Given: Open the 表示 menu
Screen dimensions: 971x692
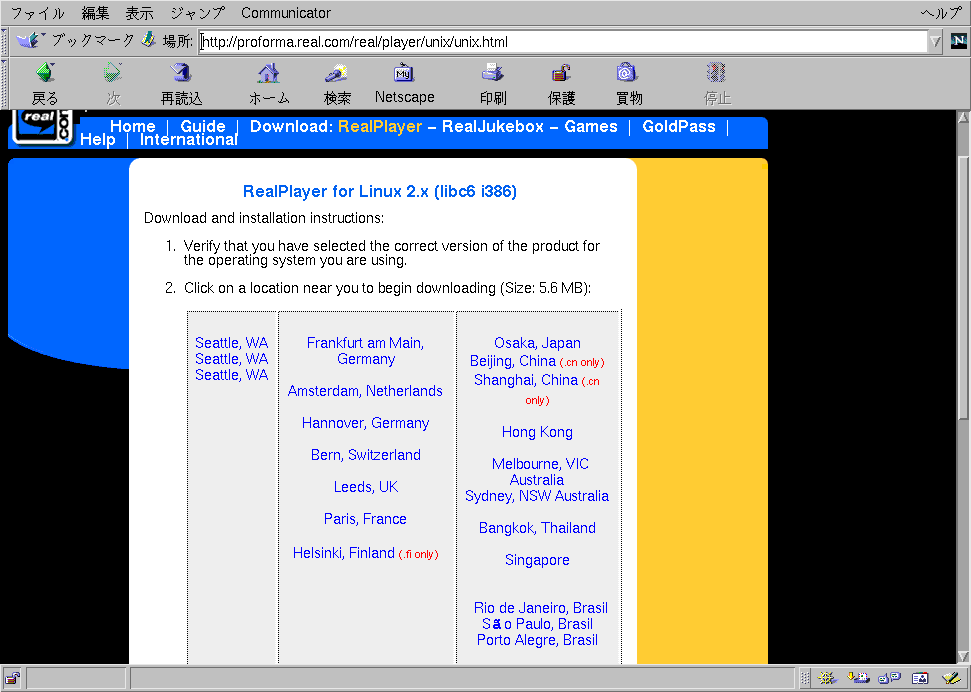Looking at the screenshot, I should coord(139,13).
